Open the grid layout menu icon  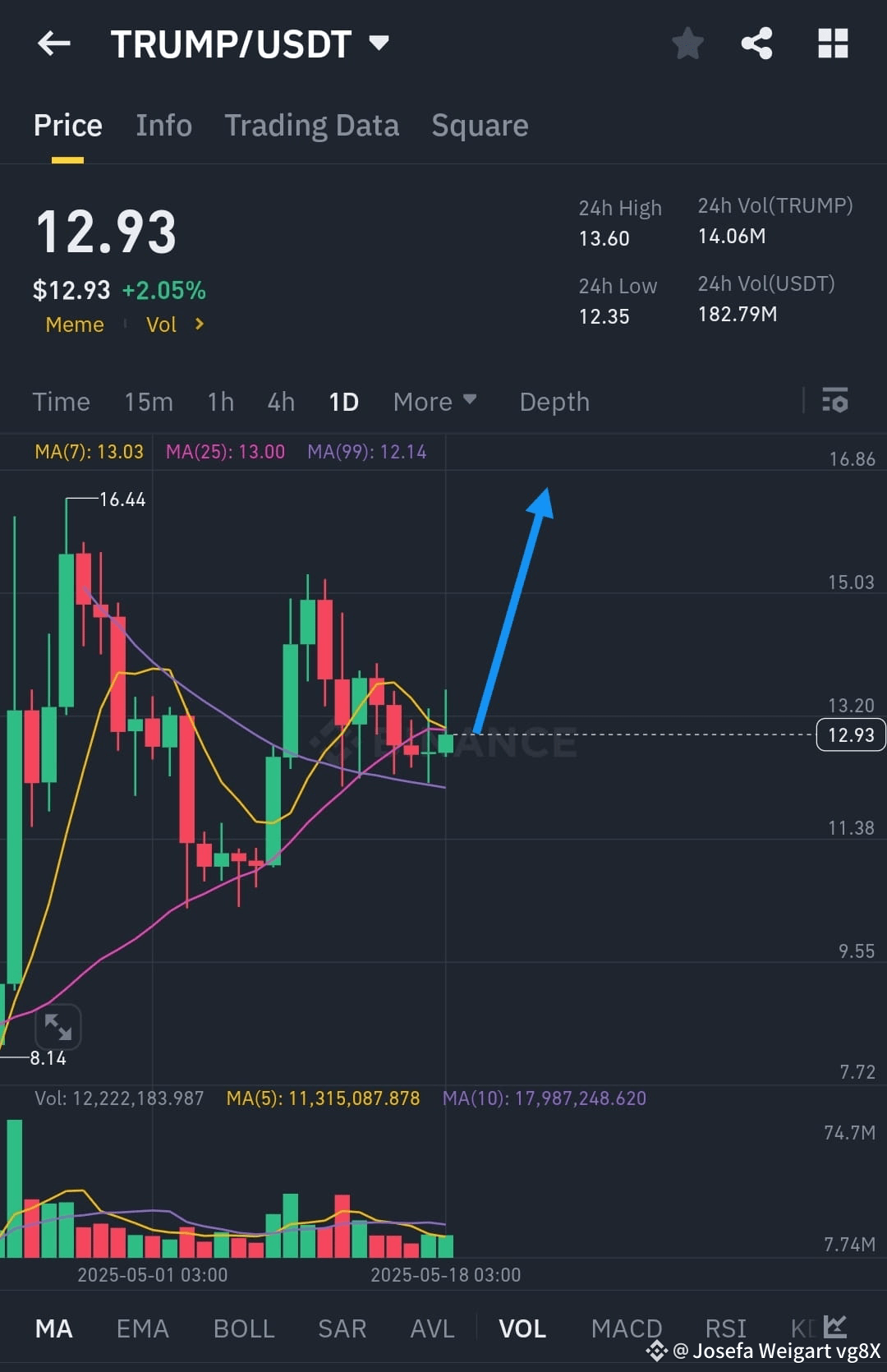pyautogui.click(x=833, y=44)
